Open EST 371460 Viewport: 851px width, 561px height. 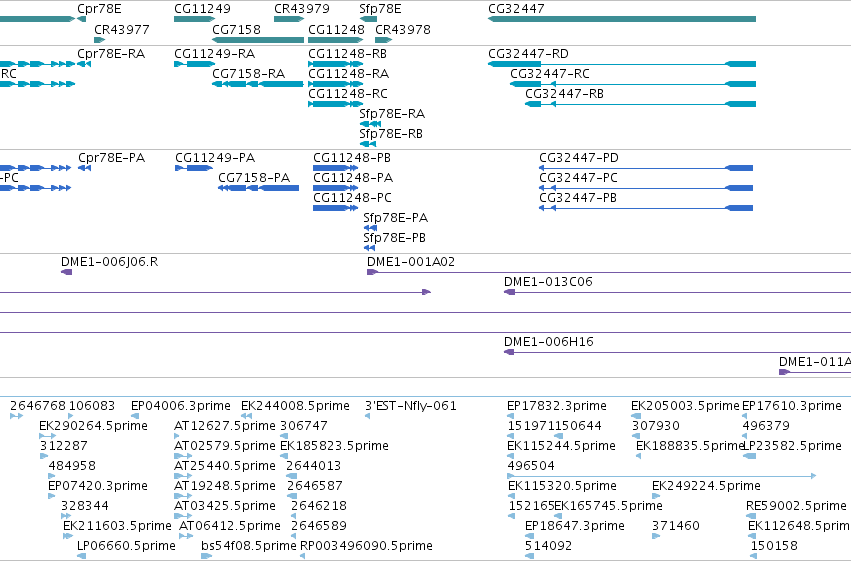[x=676, y=526]
